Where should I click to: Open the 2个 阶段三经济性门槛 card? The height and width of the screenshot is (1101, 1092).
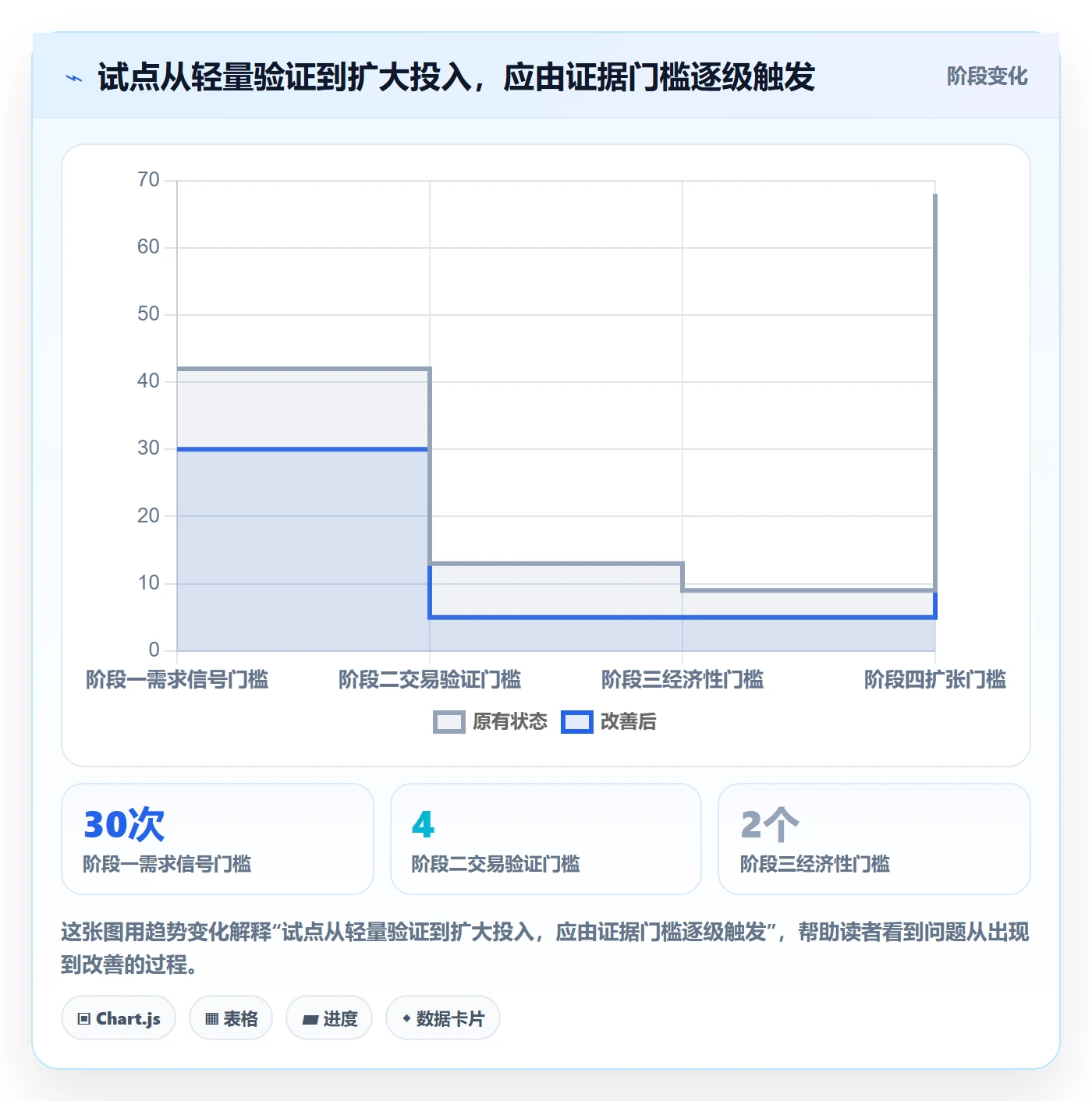874,839
